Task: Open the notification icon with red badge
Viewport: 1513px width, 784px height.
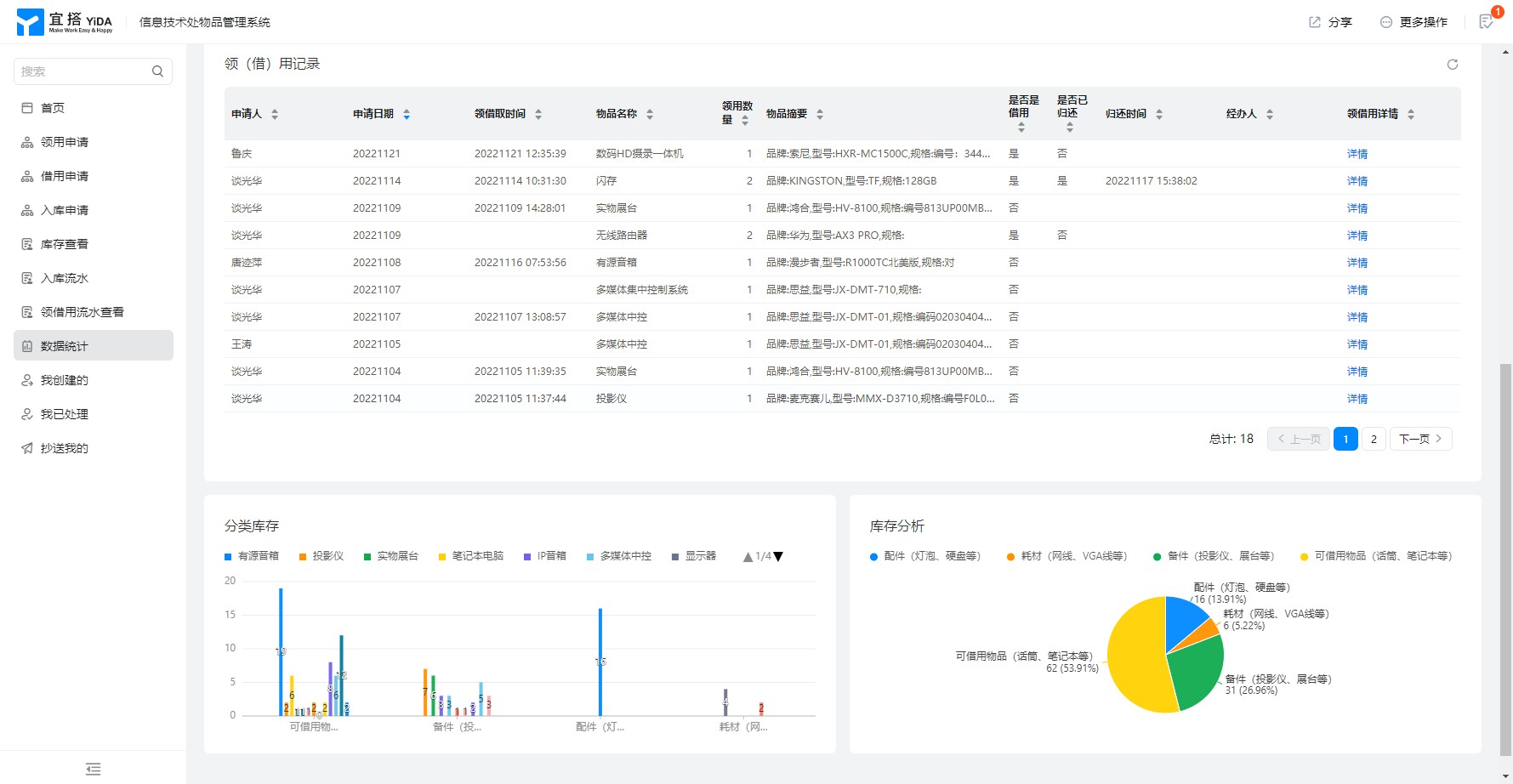Action: pos(1487,22)
